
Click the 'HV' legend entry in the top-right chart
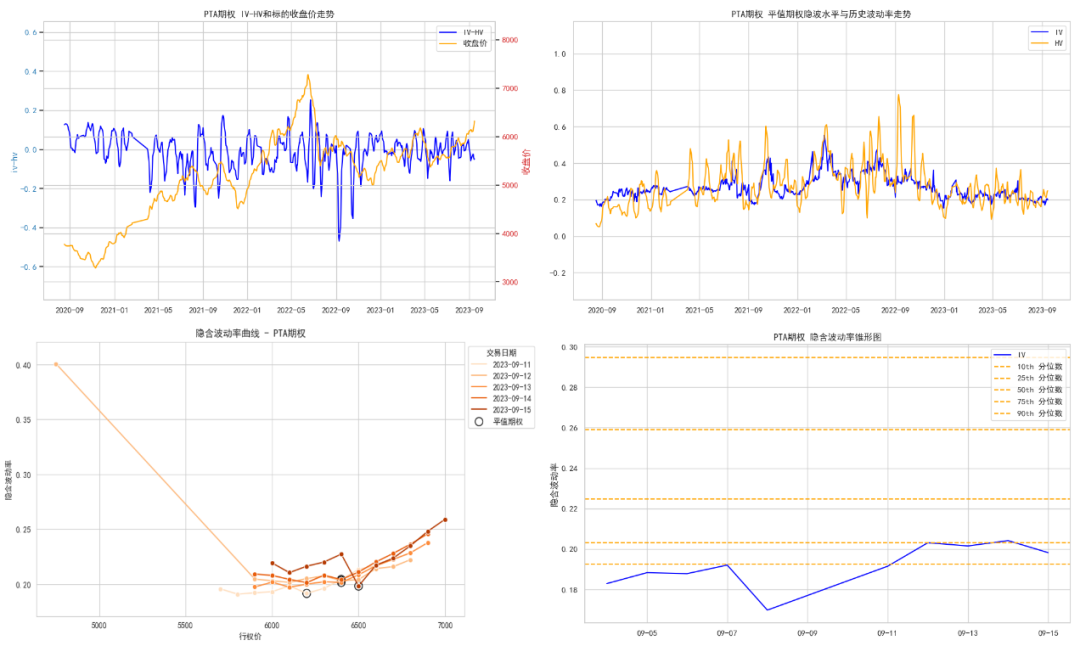(1047, 43)
